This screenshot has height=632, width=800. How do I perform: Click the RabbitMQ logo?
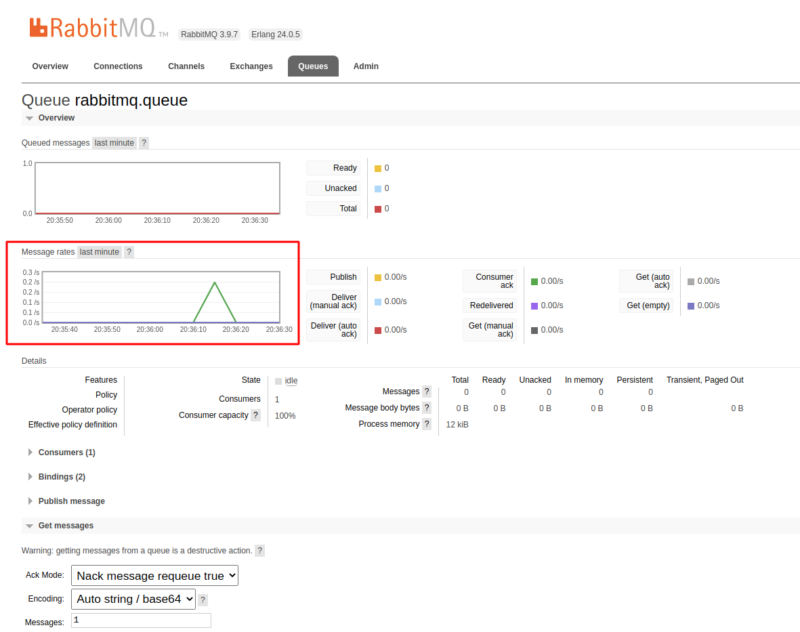pyautogui.click(x=98, y=28)
